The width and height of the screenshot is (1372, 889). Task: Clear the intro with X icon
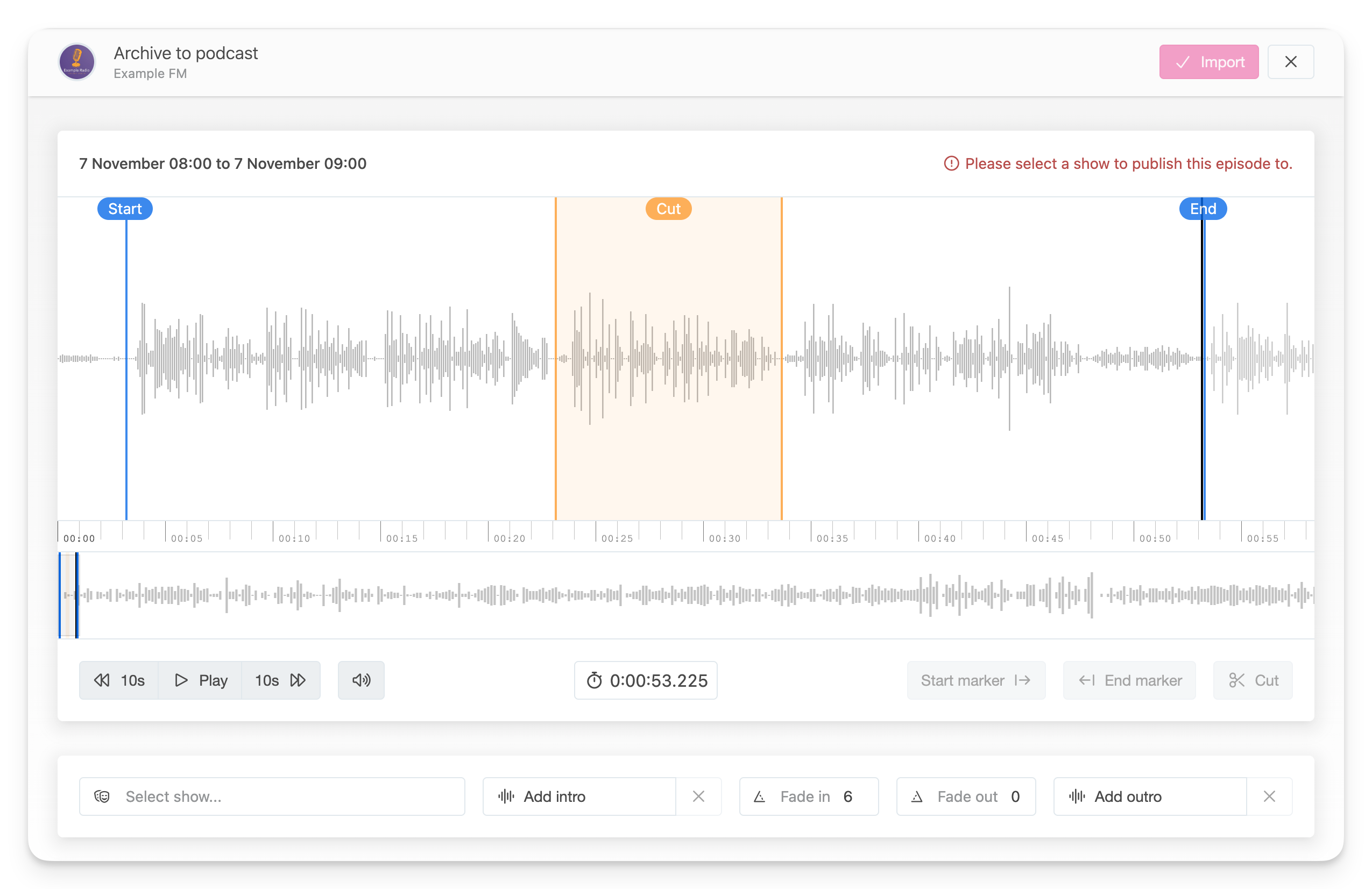(x=698, y=796)
